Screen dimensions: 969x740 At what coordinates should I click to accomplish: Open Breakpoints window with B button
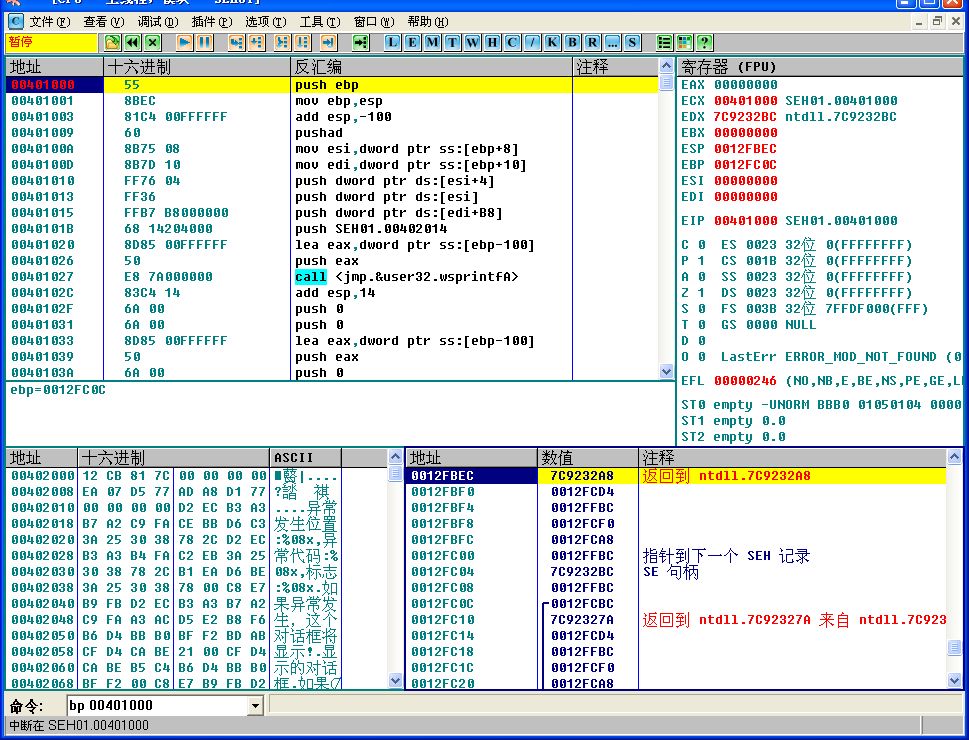(x=572, y=43)
